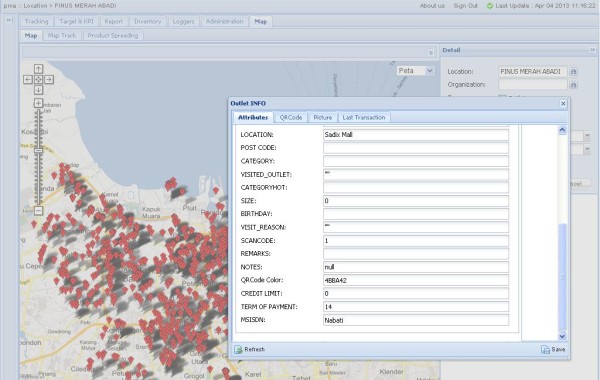The width and height of the screenshot is (600, 380).
Task: Switch to Map Track sub-tab
Action: click(62, 36)
